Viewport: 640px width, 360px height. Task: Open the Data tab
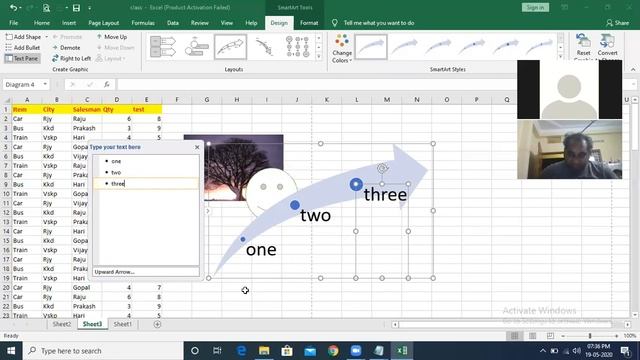click(x=173, y=23)
